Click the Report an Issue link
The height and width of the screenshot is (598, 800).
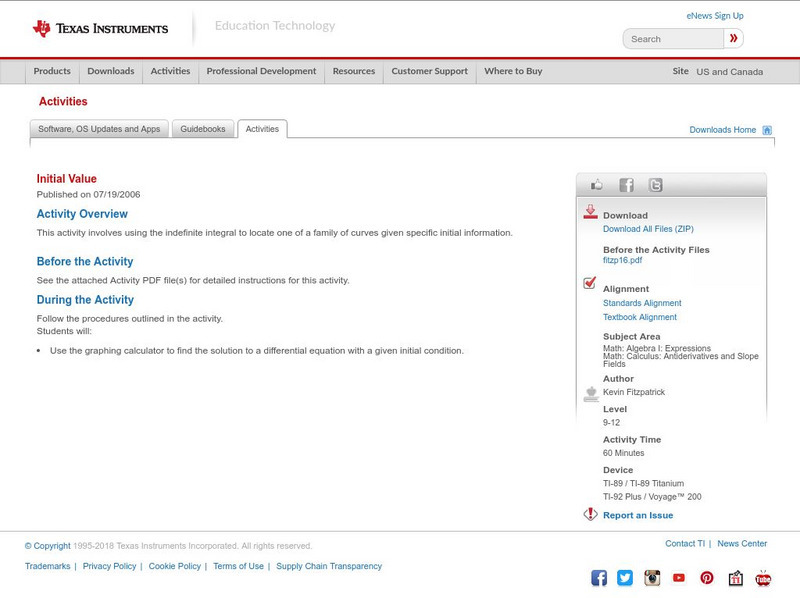click(x=638, y=515)
